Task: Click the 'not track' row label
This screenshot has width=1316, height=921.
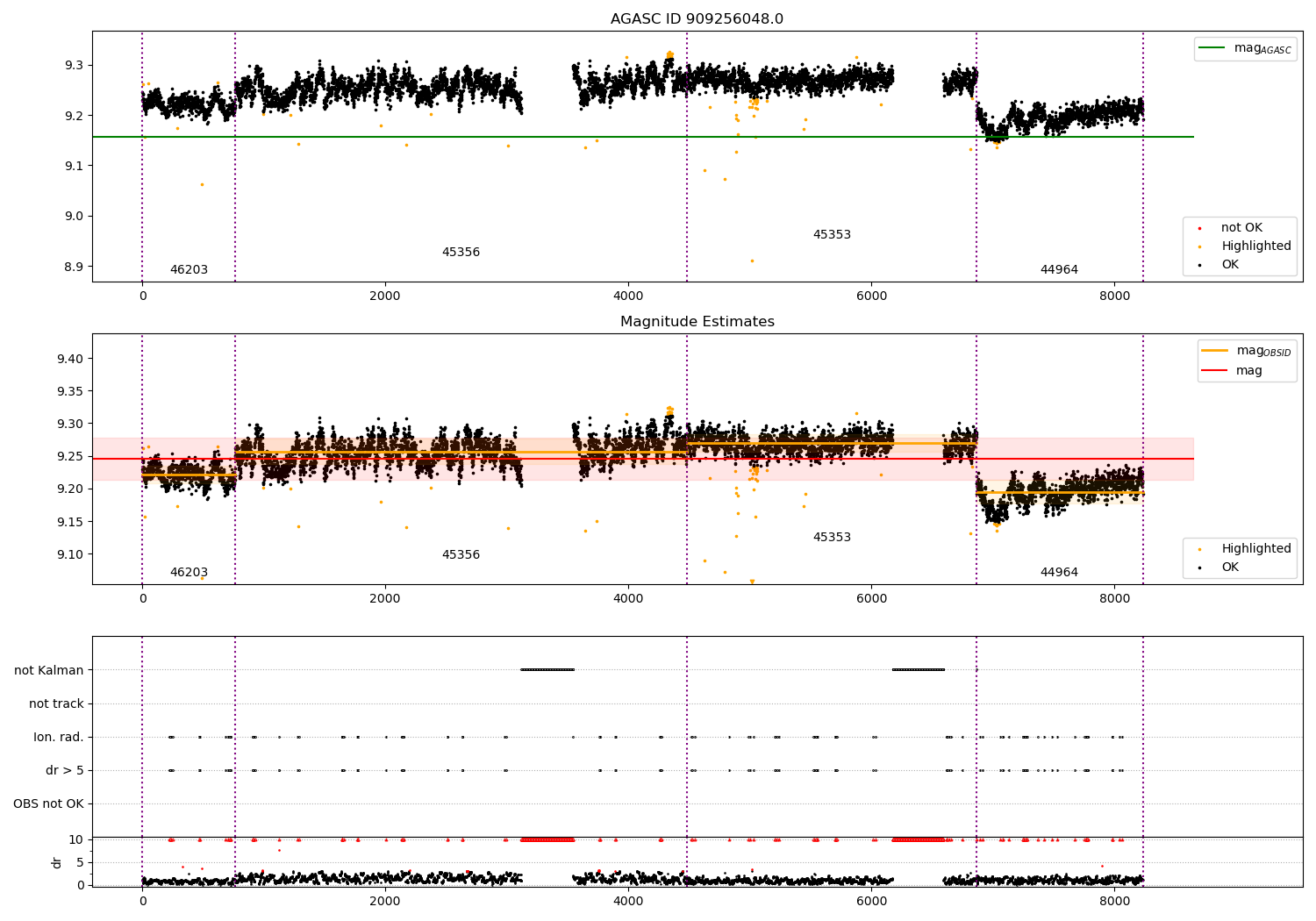Action: point(56,704)
